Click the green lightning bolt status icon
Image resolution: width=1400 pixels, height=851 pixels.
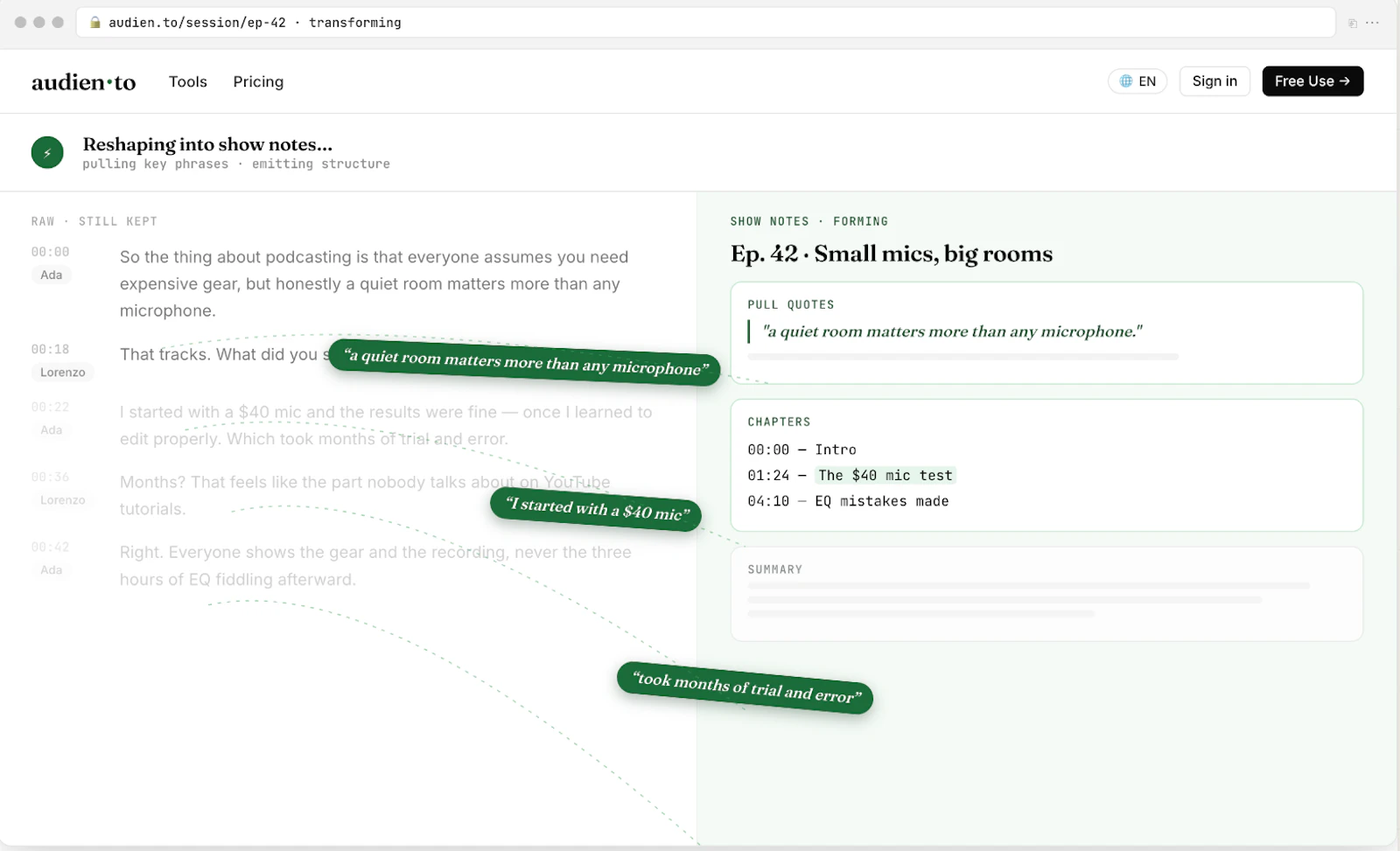point(47,152)
